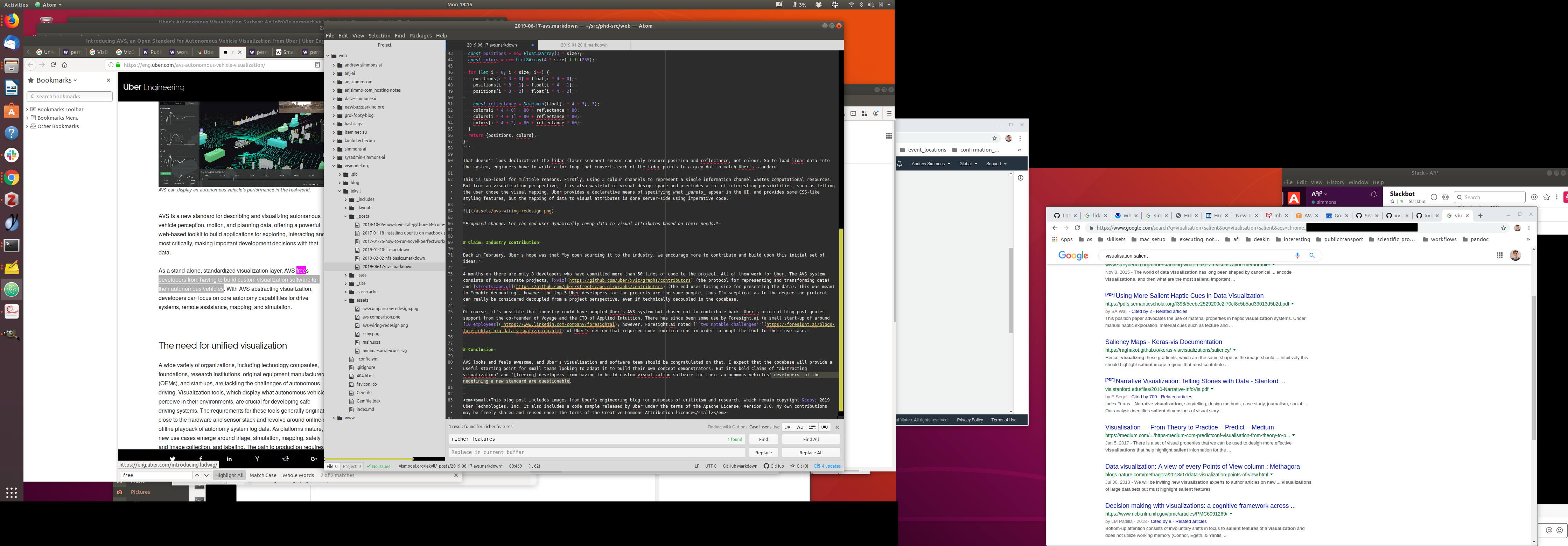This screenshot has height=546, width=1568.
Task: Launch Firefox from the Ubuntu dock
Action: (12, 21)
